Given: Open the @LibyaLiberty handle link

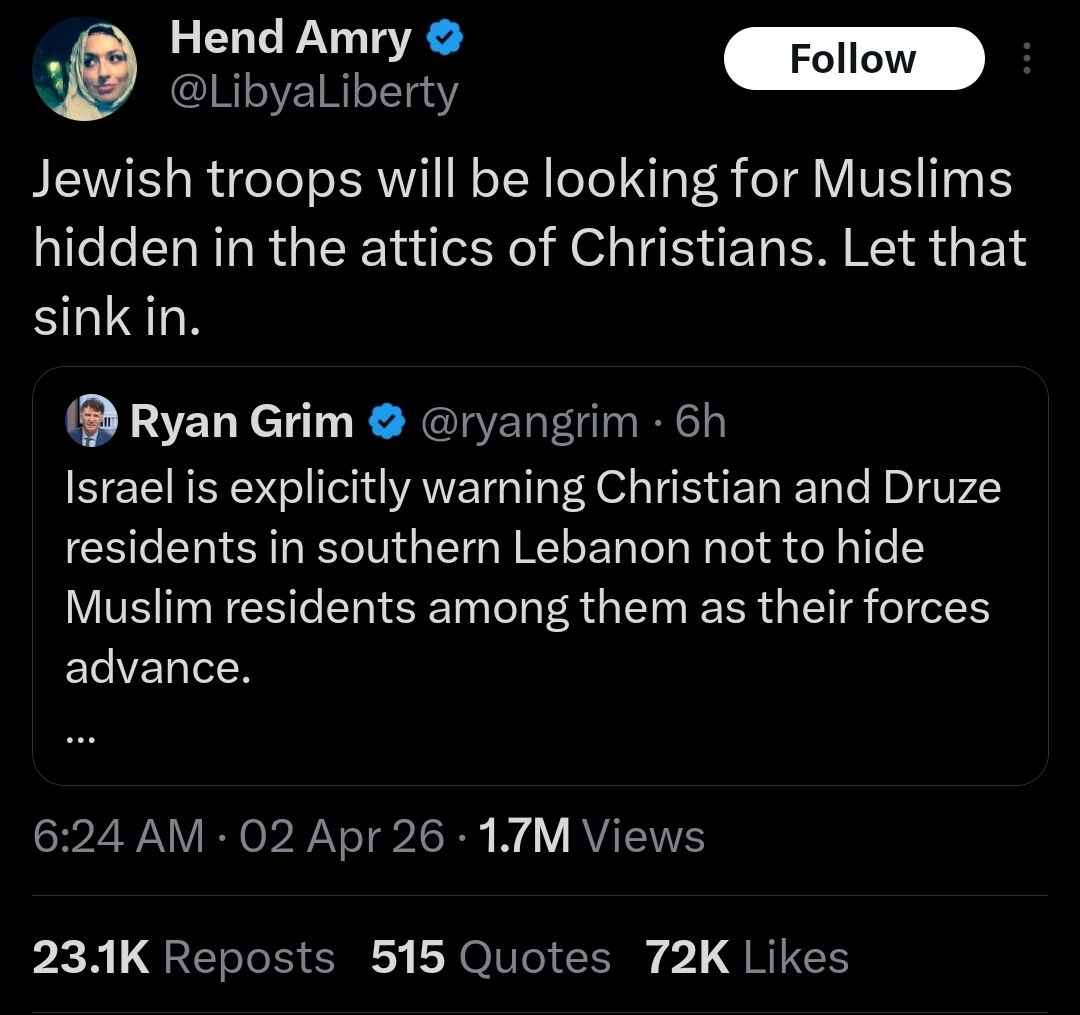Looking at the screenshot, I should click(314, 93).
